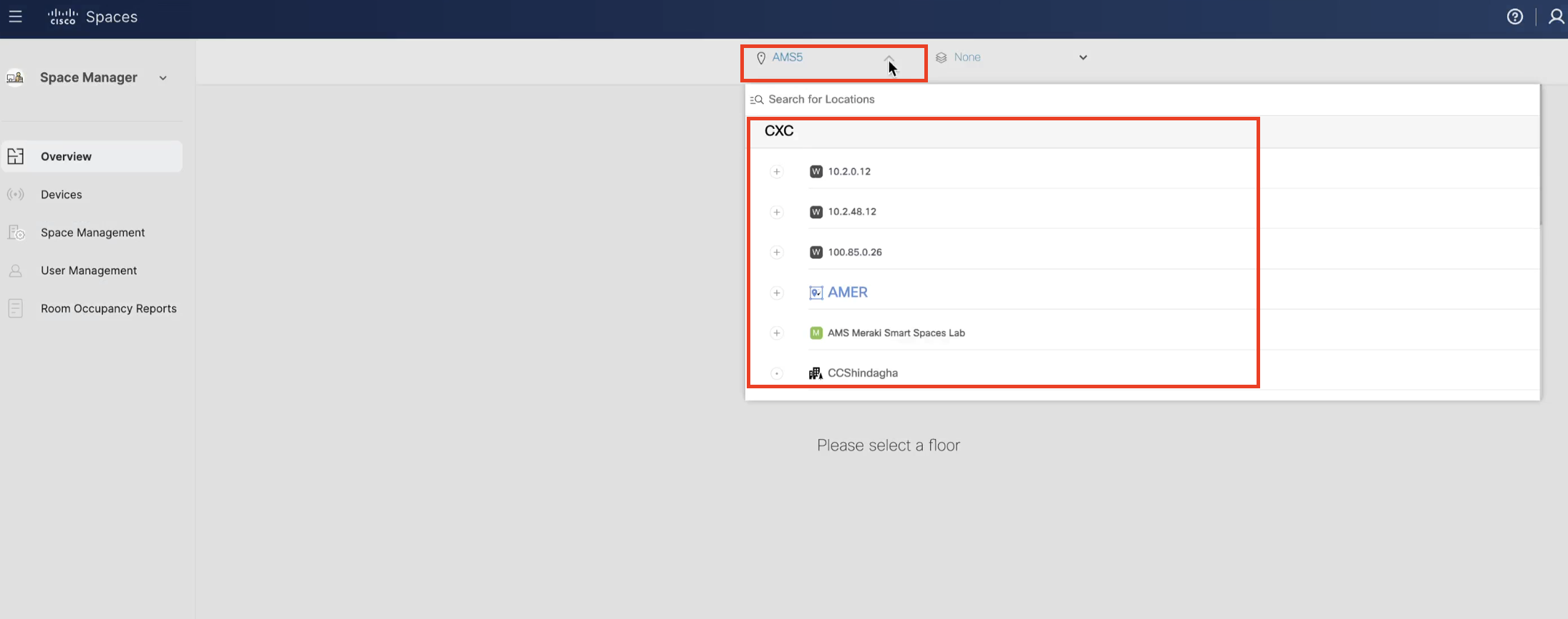Screen dimensions: 1568x619
Task: Click the Space Management sidebar icon
Action: (16, 232)
